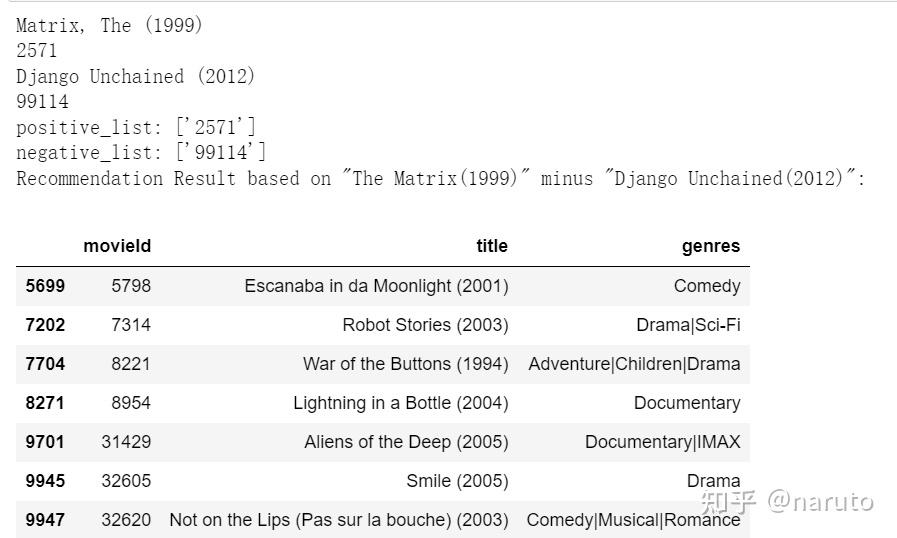The image size is (897, 538).
Task: Click the Documentary|IMAX genres cell
Action: (x=662, y=442)
